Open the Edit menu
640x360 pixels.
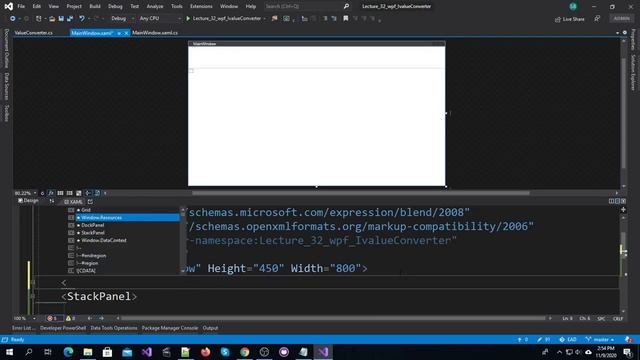(x=37, y=7)
